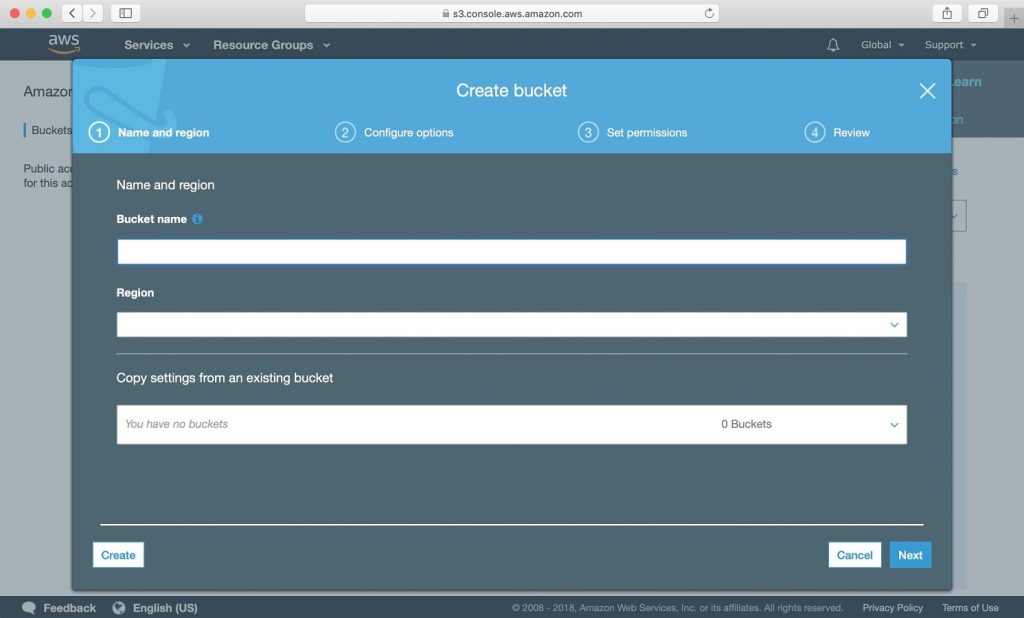Open the Terms of Use link
Screen dimensions: 1024x618
click(x=970, y=608)
